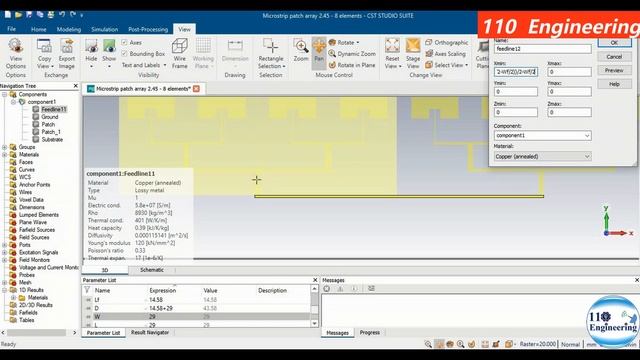The height and width of the screenshot is (360, 640).
Task: Click the Name field containing feedline12
Action: tap(542, 49)
